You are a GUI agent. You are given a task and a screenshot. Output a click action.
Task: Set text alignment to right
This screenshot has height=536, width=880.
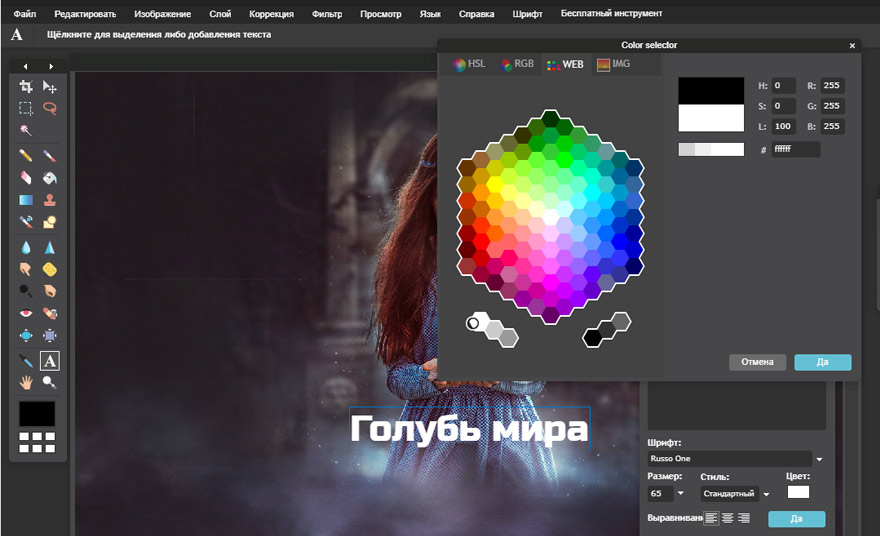click(743, 518)
